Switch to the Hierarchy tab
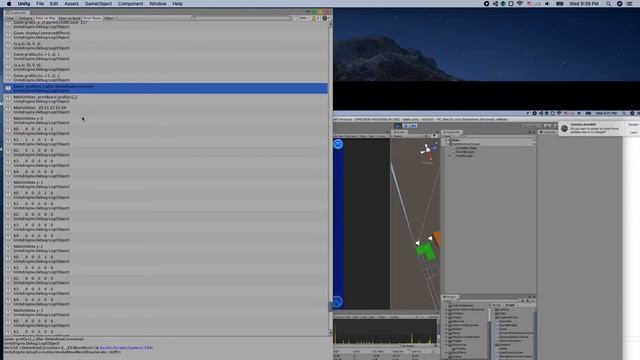 [451, 132]
